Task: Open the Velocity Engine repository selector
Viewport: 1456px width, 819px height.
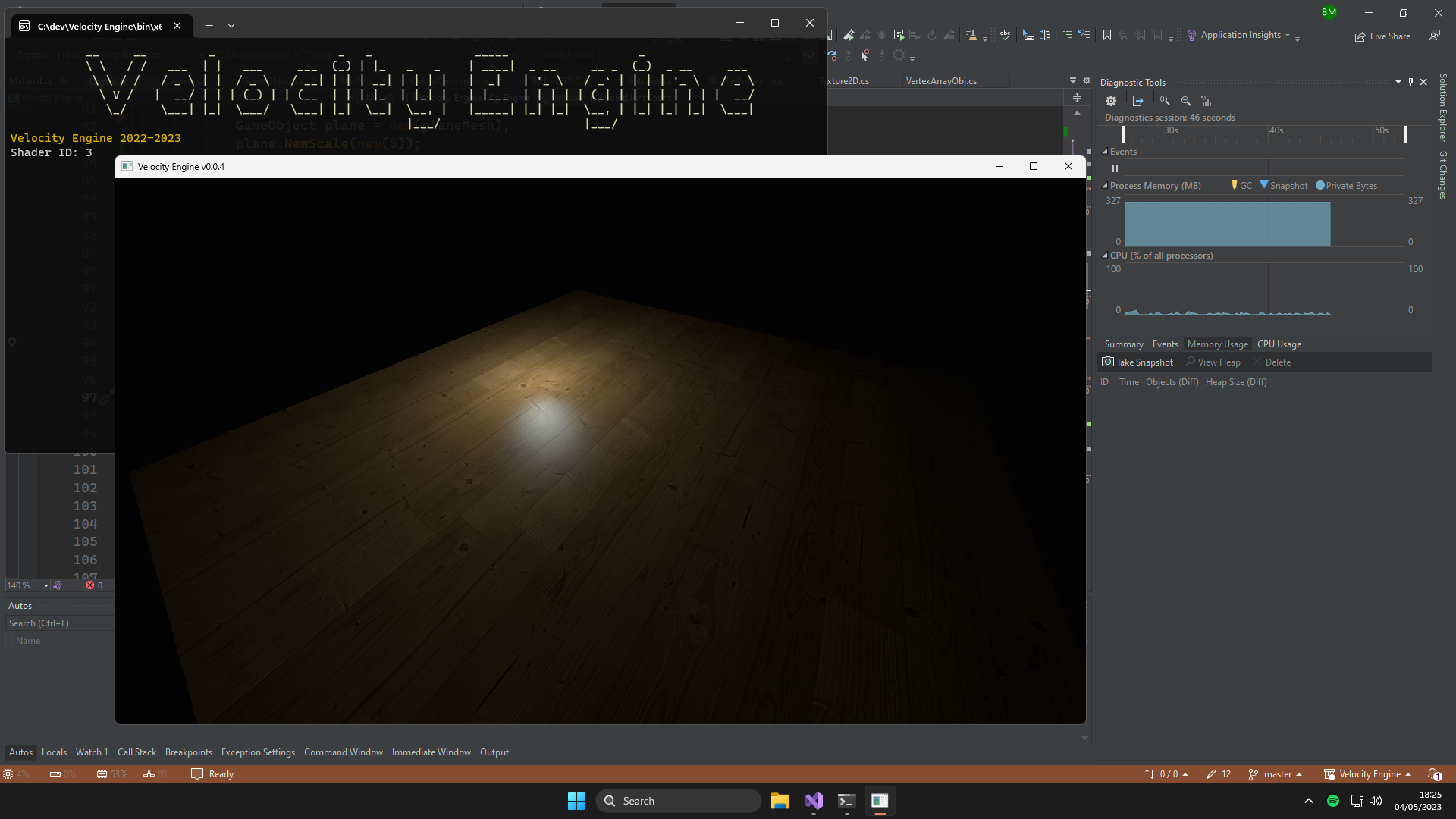Action: coord(1368,774)
